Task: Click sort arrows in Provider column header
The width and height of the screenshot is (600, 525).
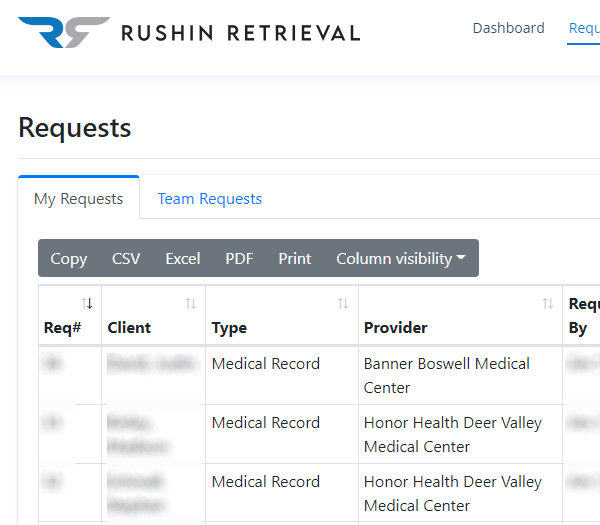Action: pos(547,303)
